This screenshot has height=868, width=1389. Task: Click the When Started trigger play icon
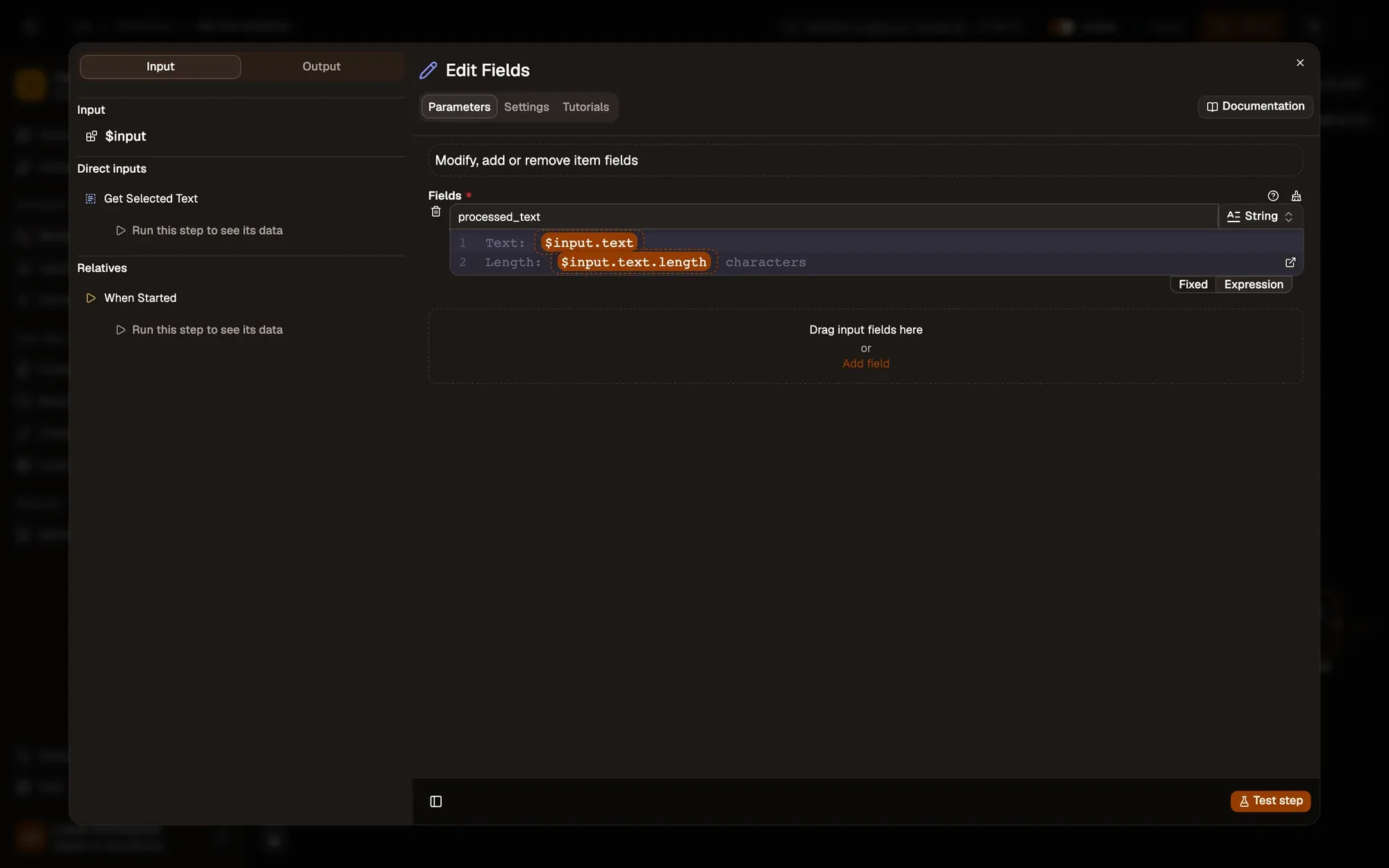[x=90, y=298]
